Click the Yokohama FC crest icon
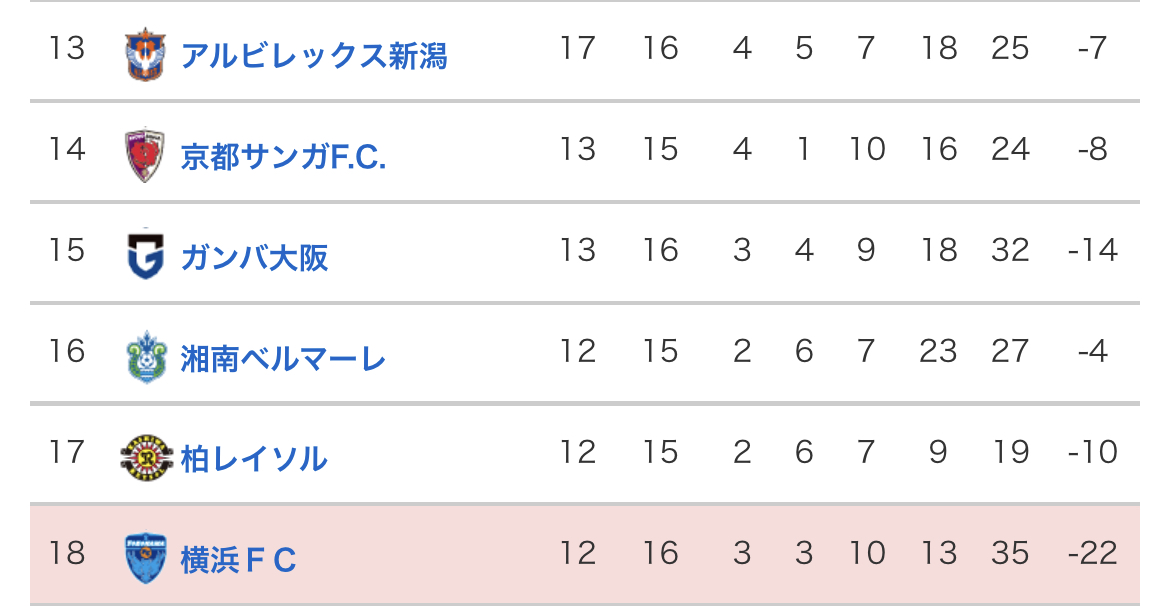The height and width of the screenshot is (613, 1170). pos(146,558)
